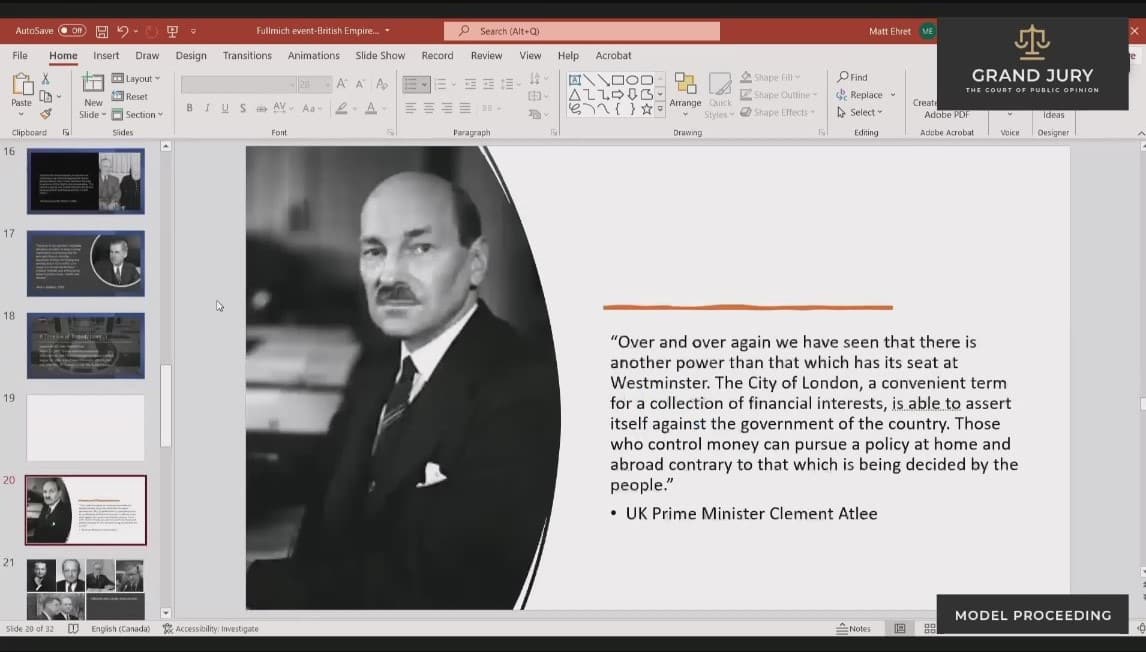Click the Save icon in title bar
Viewport: 1146px width, 652px height.
(x=102, y=31)
